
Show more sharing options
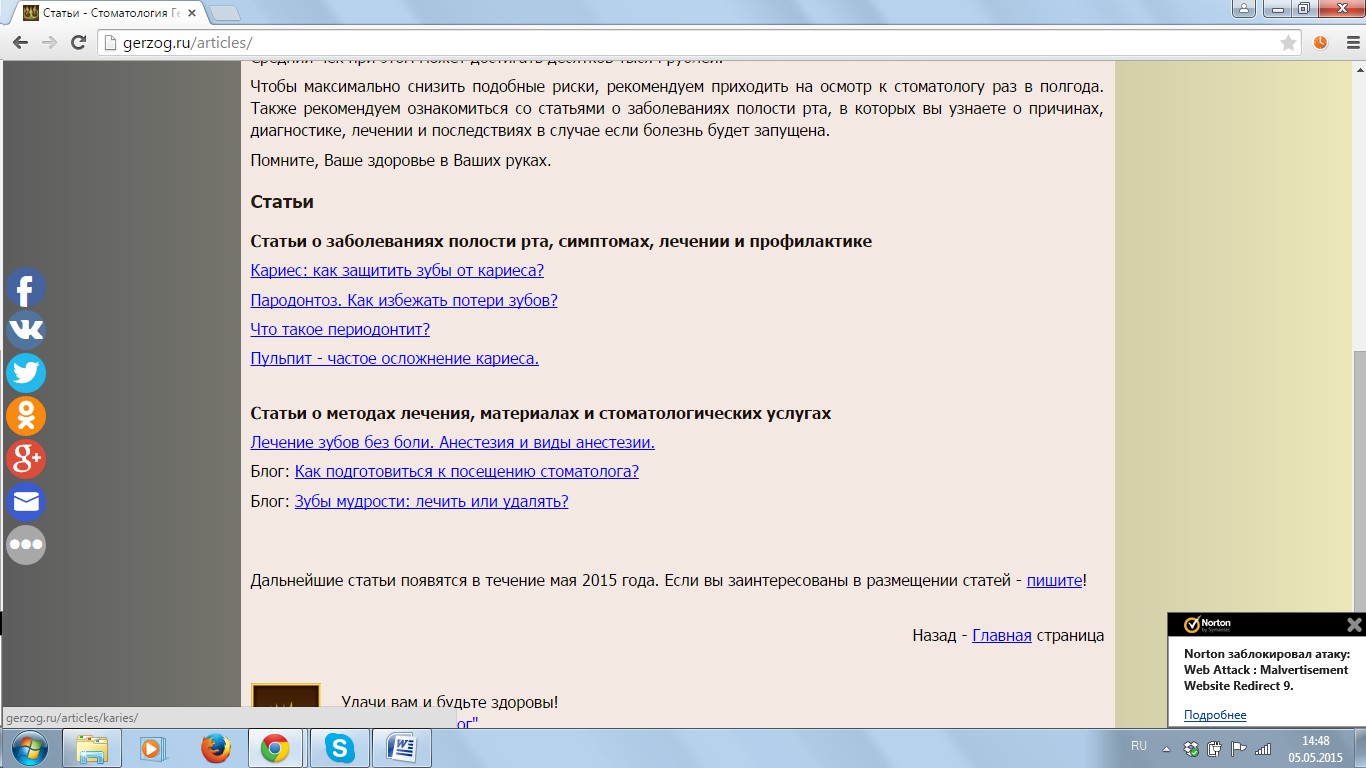pos(26,545)
